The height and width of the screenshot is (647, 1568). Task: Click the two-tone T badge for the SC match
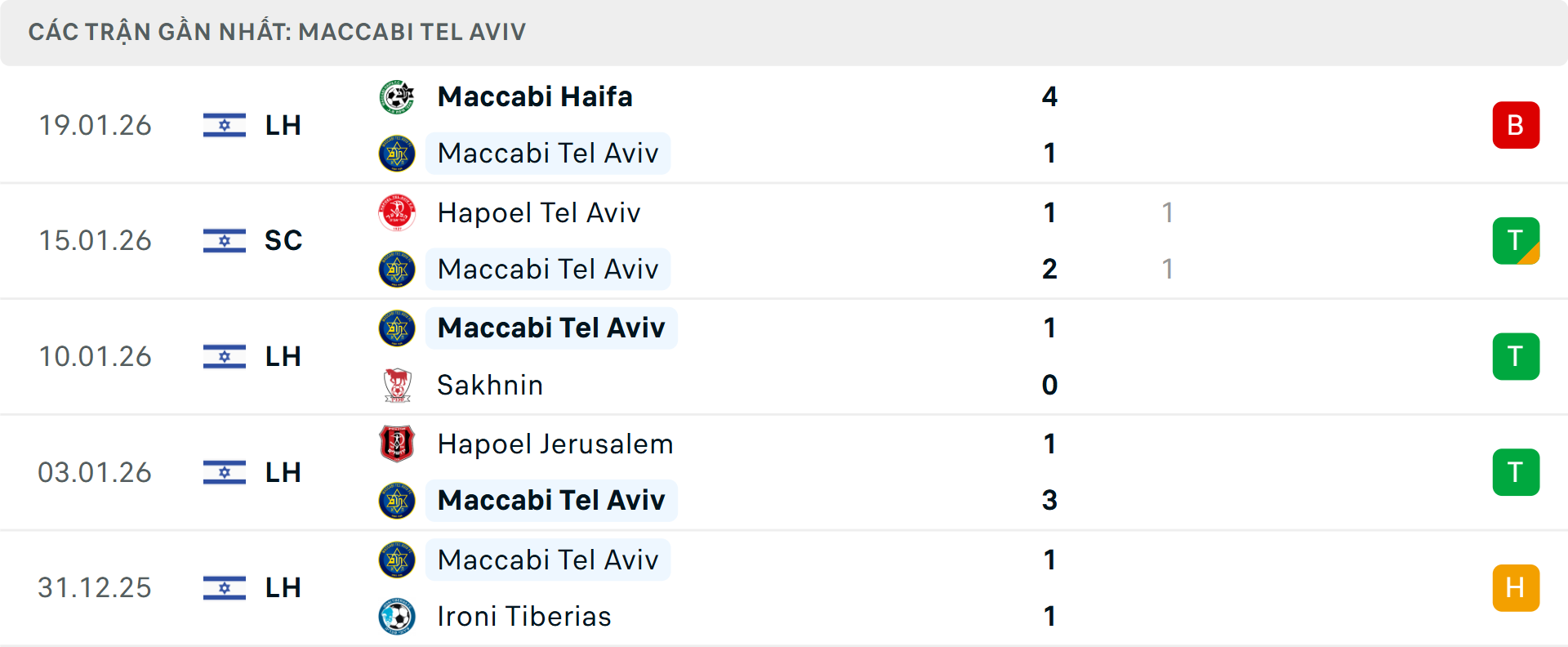coord(1517,240)
